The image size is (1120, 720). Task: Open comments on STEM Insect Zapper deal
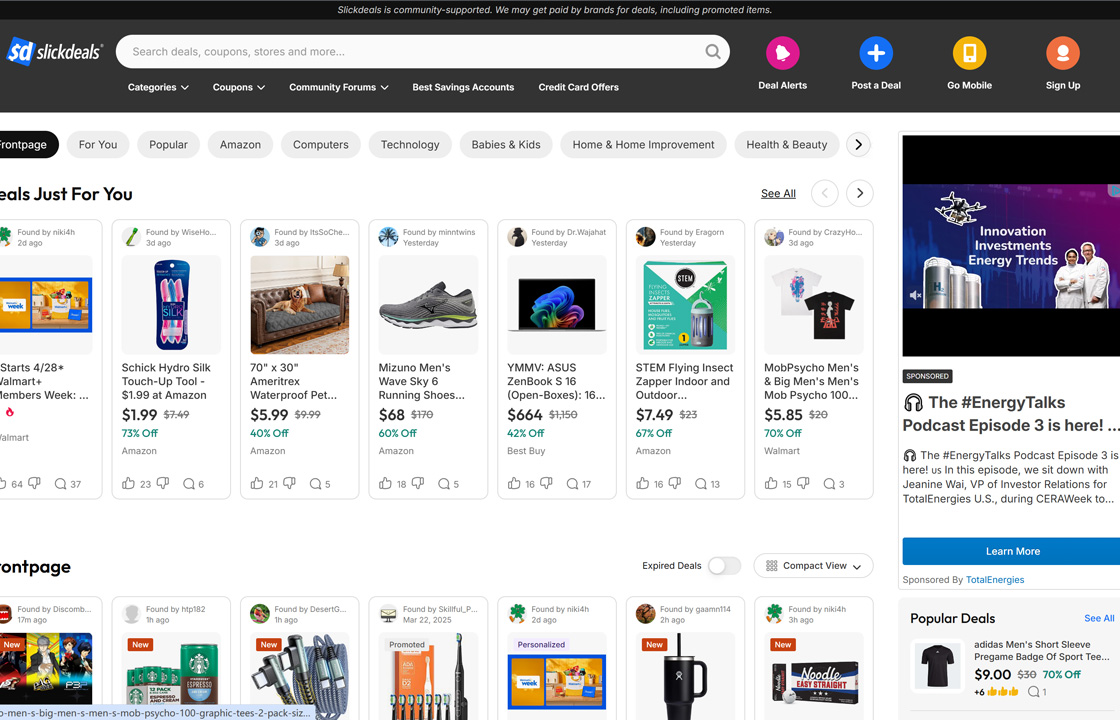click(701, 484)
